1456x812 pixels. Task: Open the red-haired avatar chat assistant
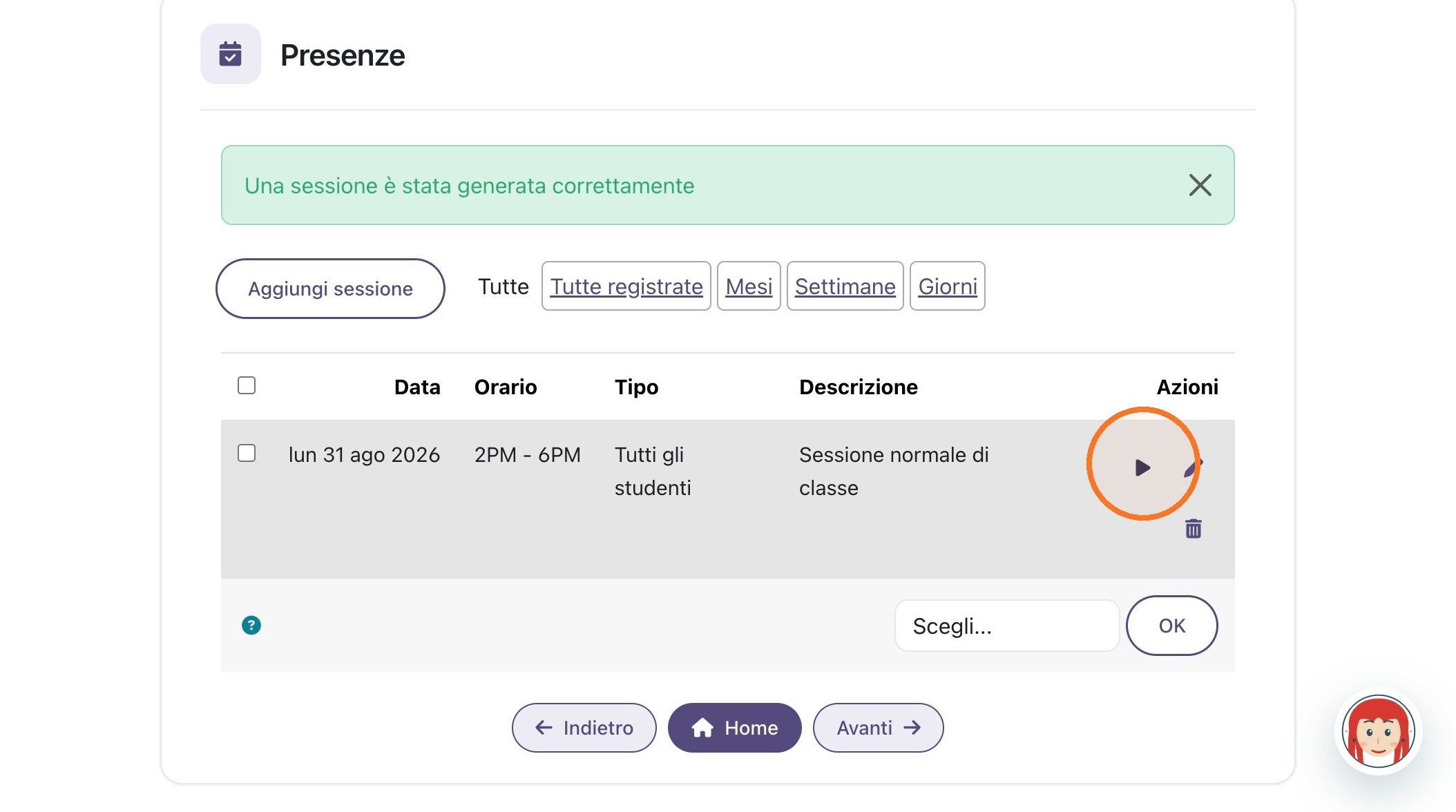[x=1378, y=732]
